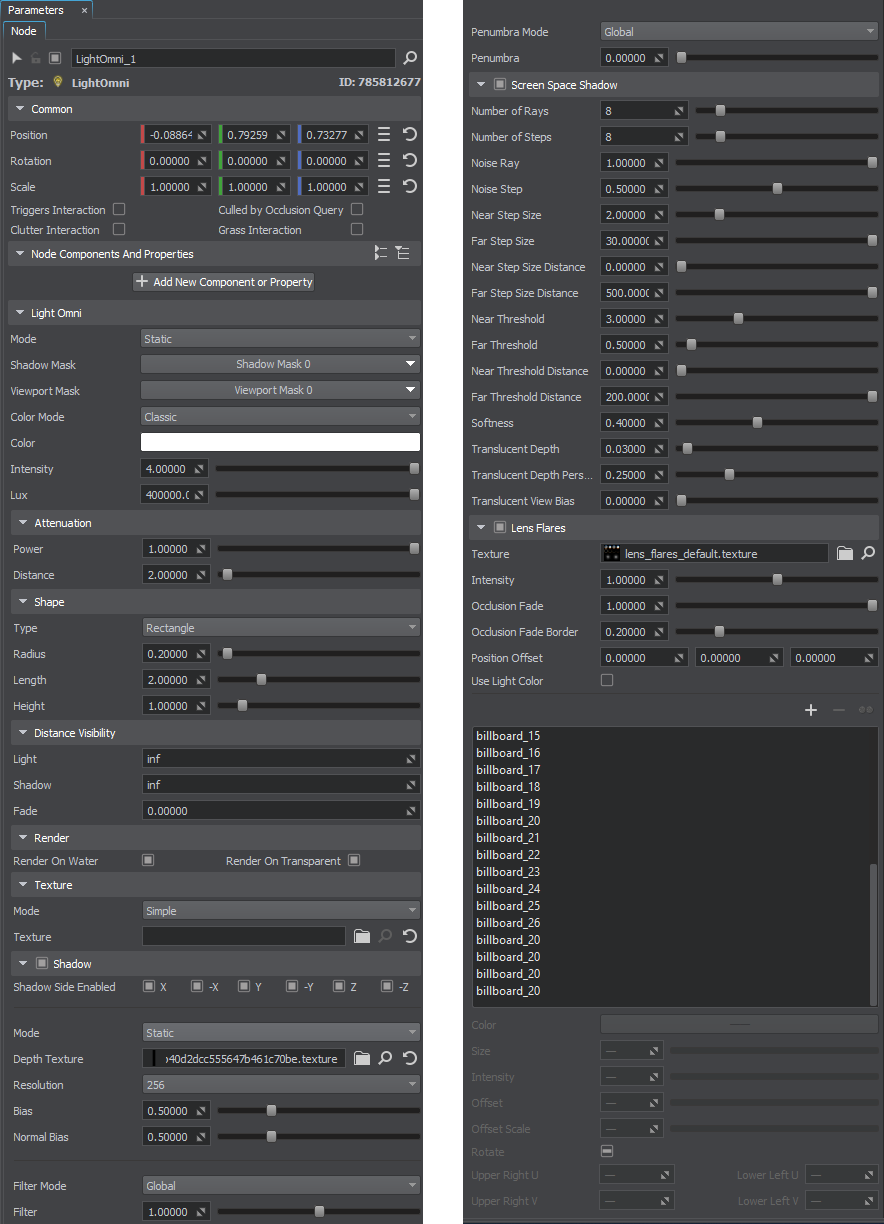Screen dimensions: 884x1224
Task: Collapse the Attenuation section
Action: click(x=23, y=522)
